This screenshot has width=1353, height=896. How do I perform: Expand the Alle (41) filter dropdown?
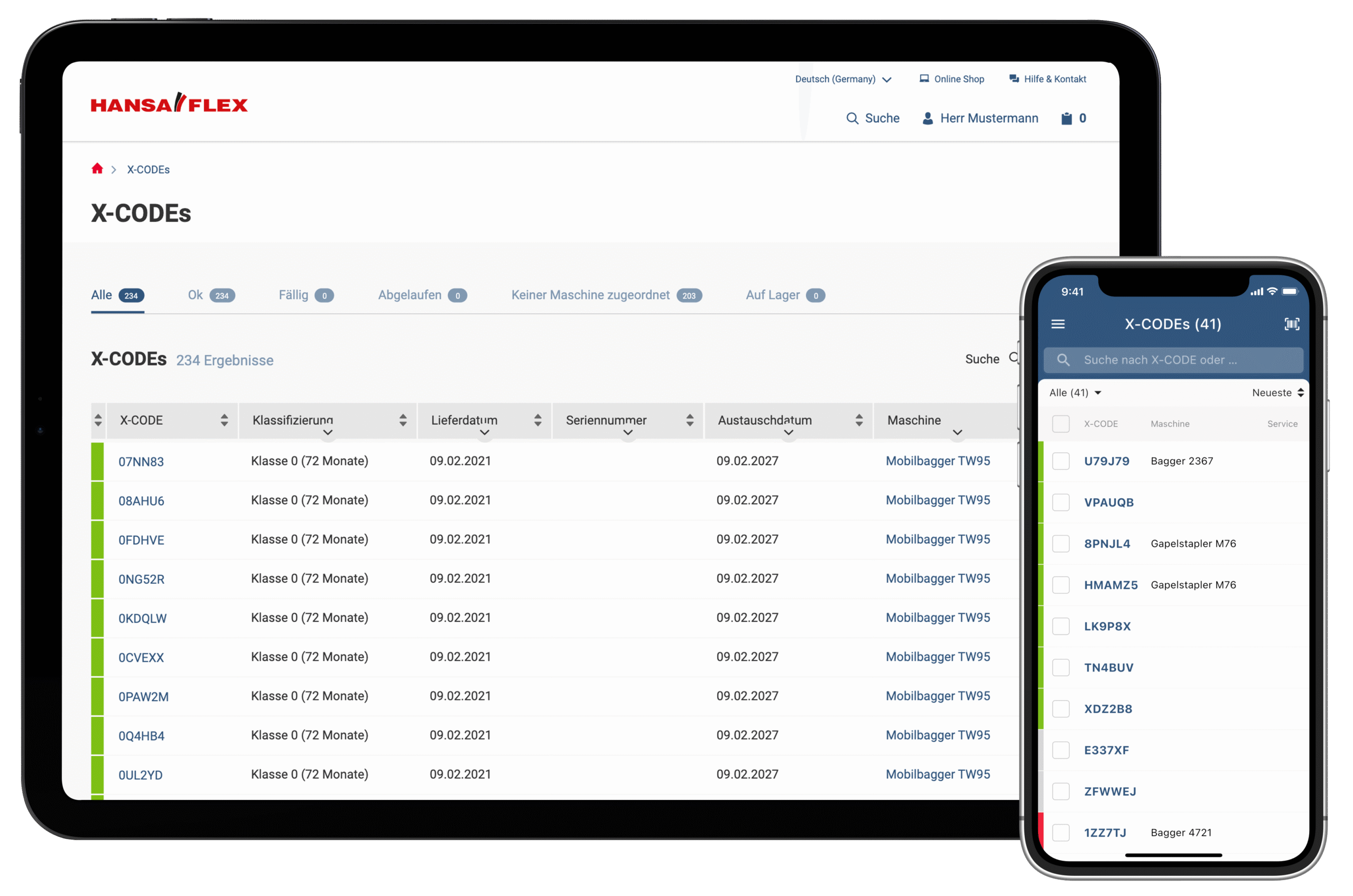coord(1074,393)
